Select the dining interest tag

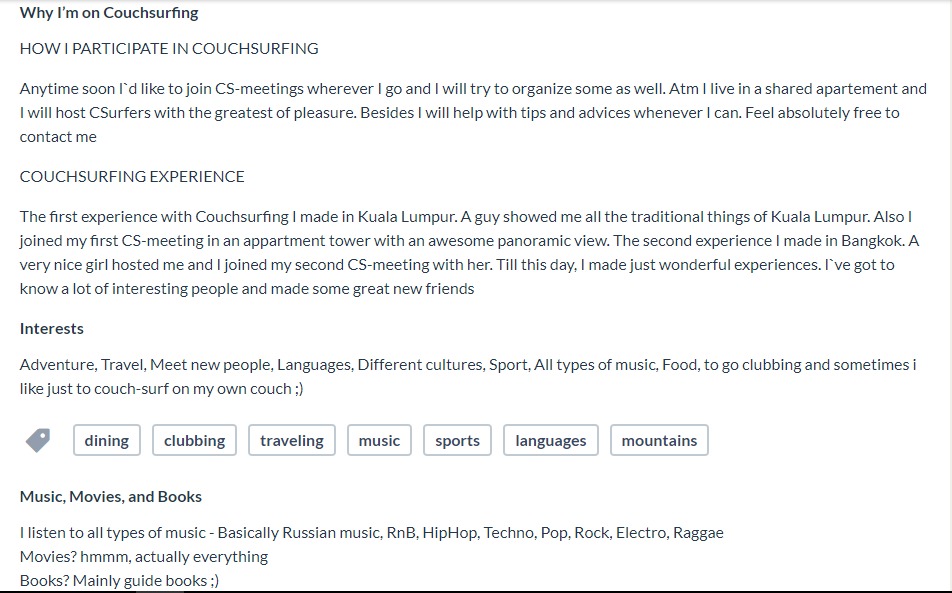tap(107, 440)
